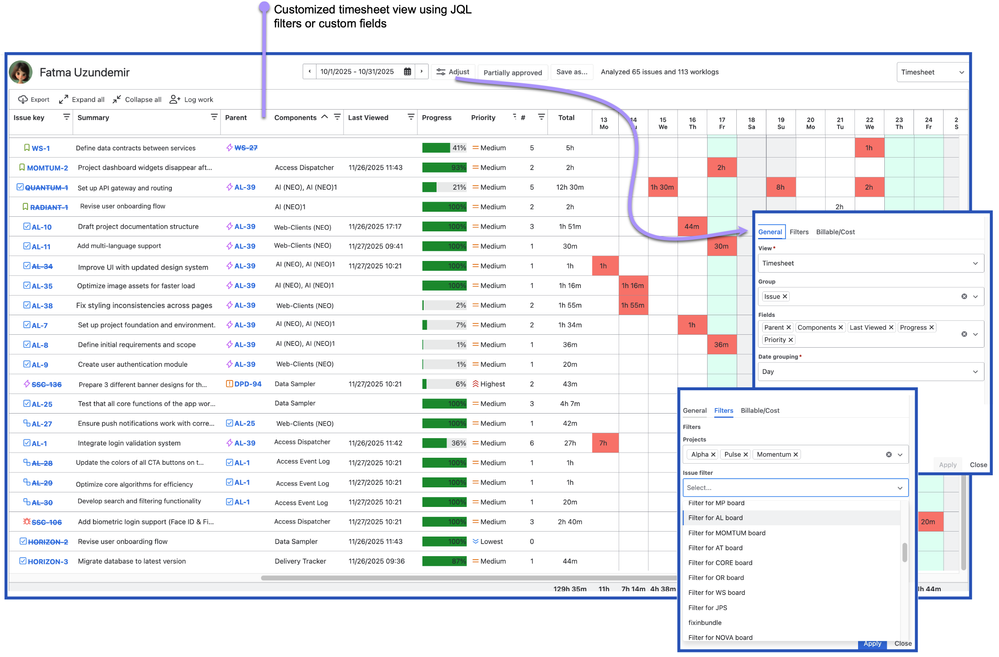This screenshot has height=657, width=999.
Task: Switch to Billable/Cost tab in lower panel
Action: click(760, 411)
